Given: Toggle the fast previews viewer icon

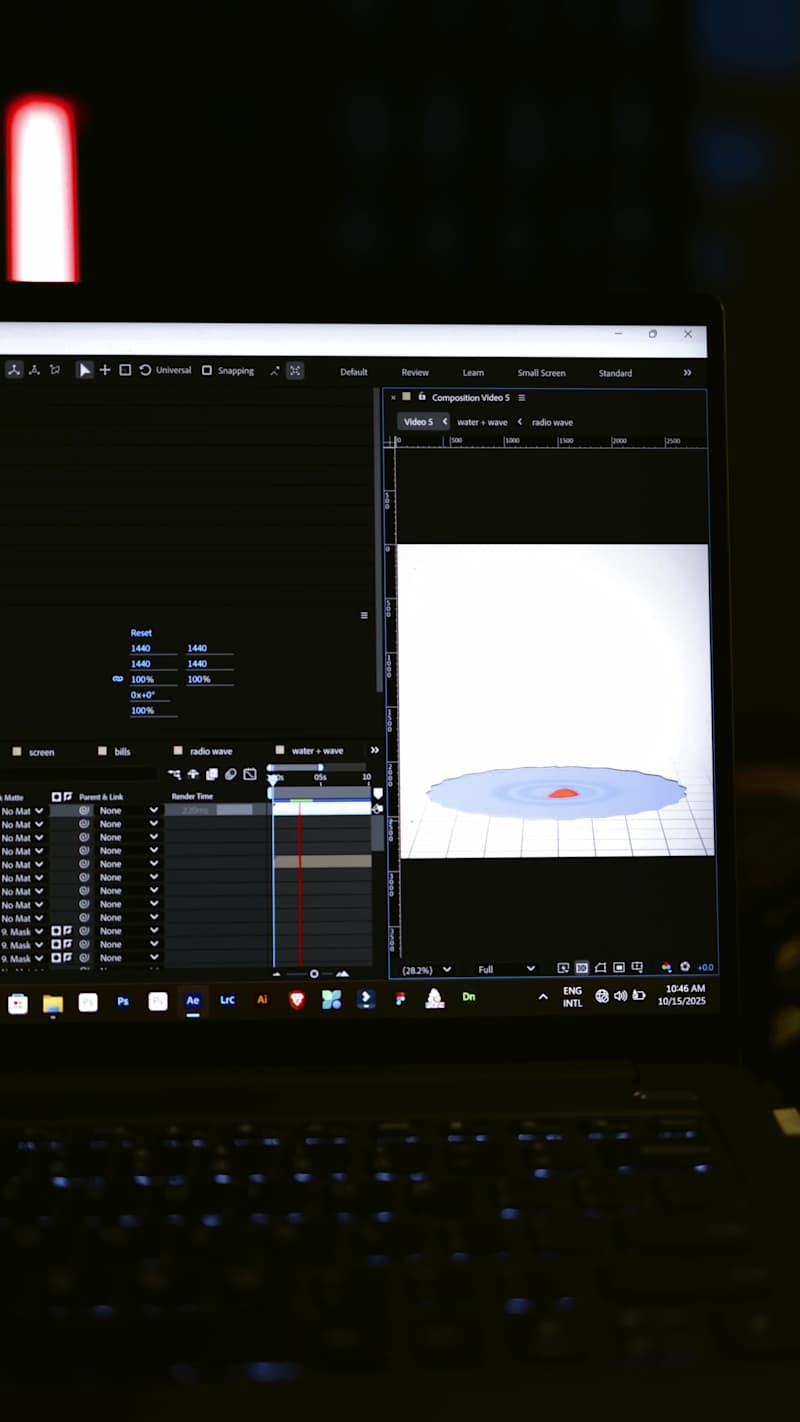Looking at the screenshot, I should coord(563,968).
